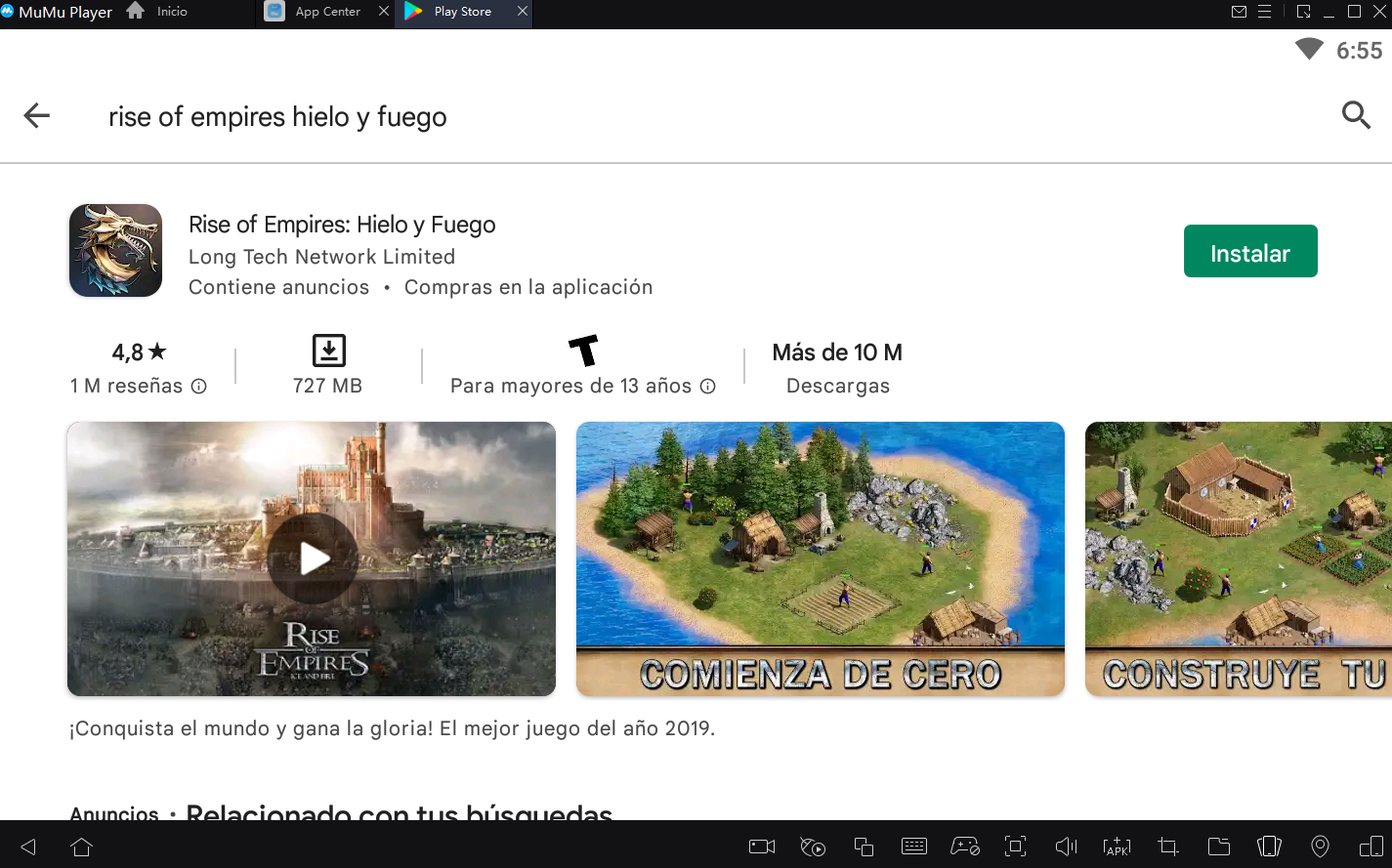Open the keyboard mapping tool
The height and width of the screenshot is (868, 1392).
point(914,847)
